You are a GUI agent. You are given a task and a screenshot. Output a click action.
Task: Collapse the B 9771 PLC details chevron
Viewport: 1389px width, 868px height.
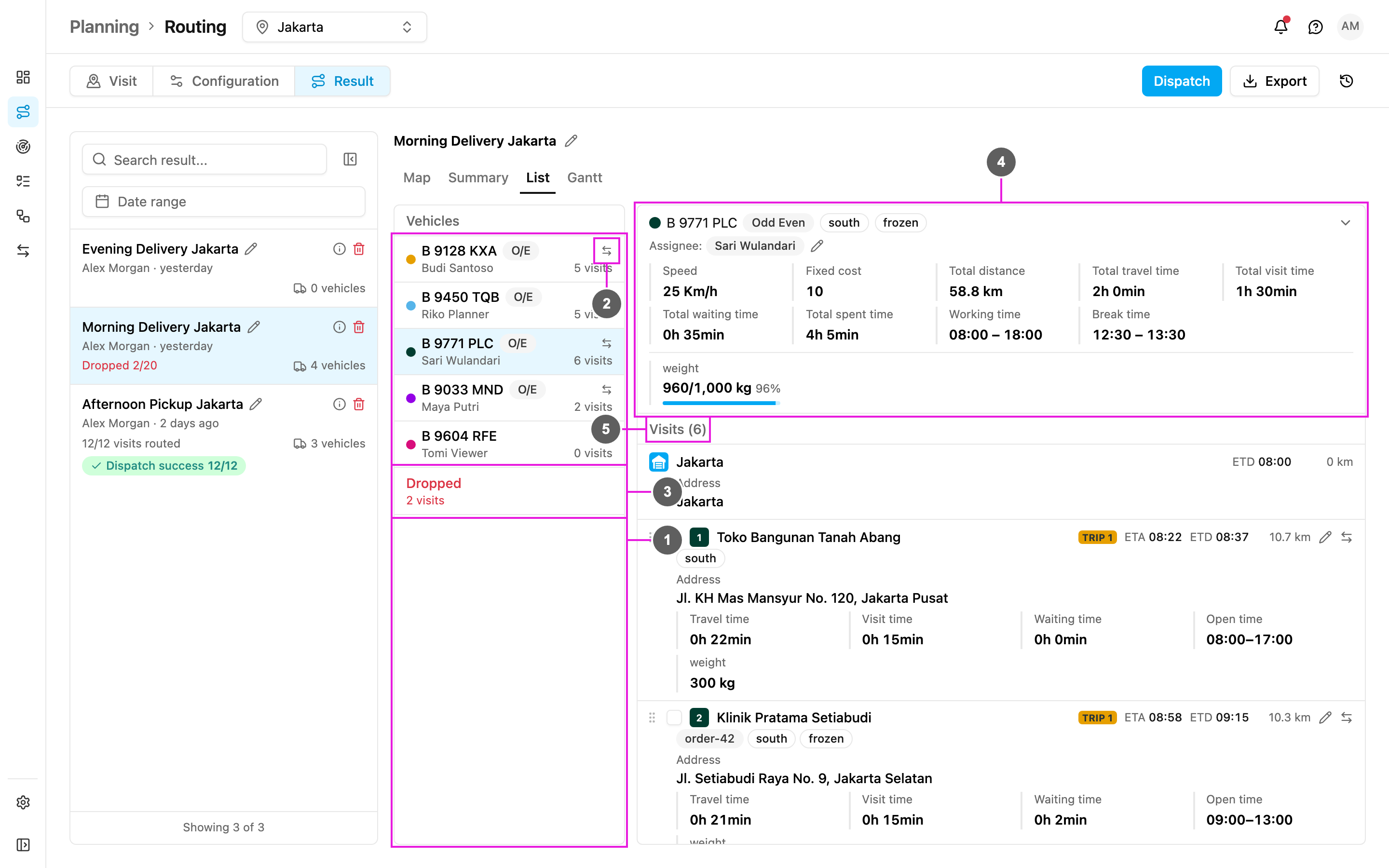1346,223
